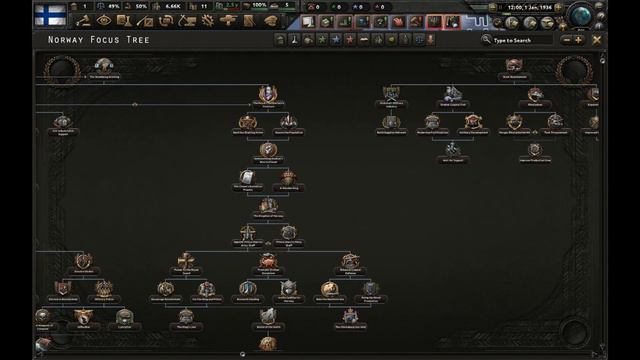Open the Trade menu icon
The image size is (640, 360).
166,20
